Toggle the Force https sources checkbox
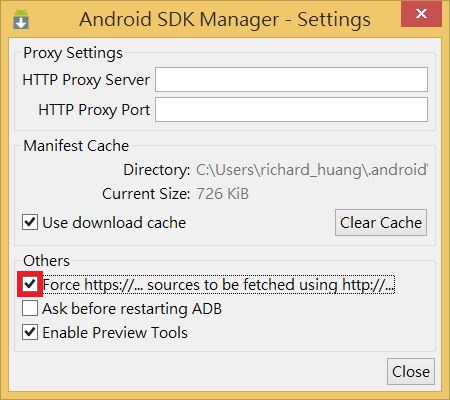 [30, 284]
